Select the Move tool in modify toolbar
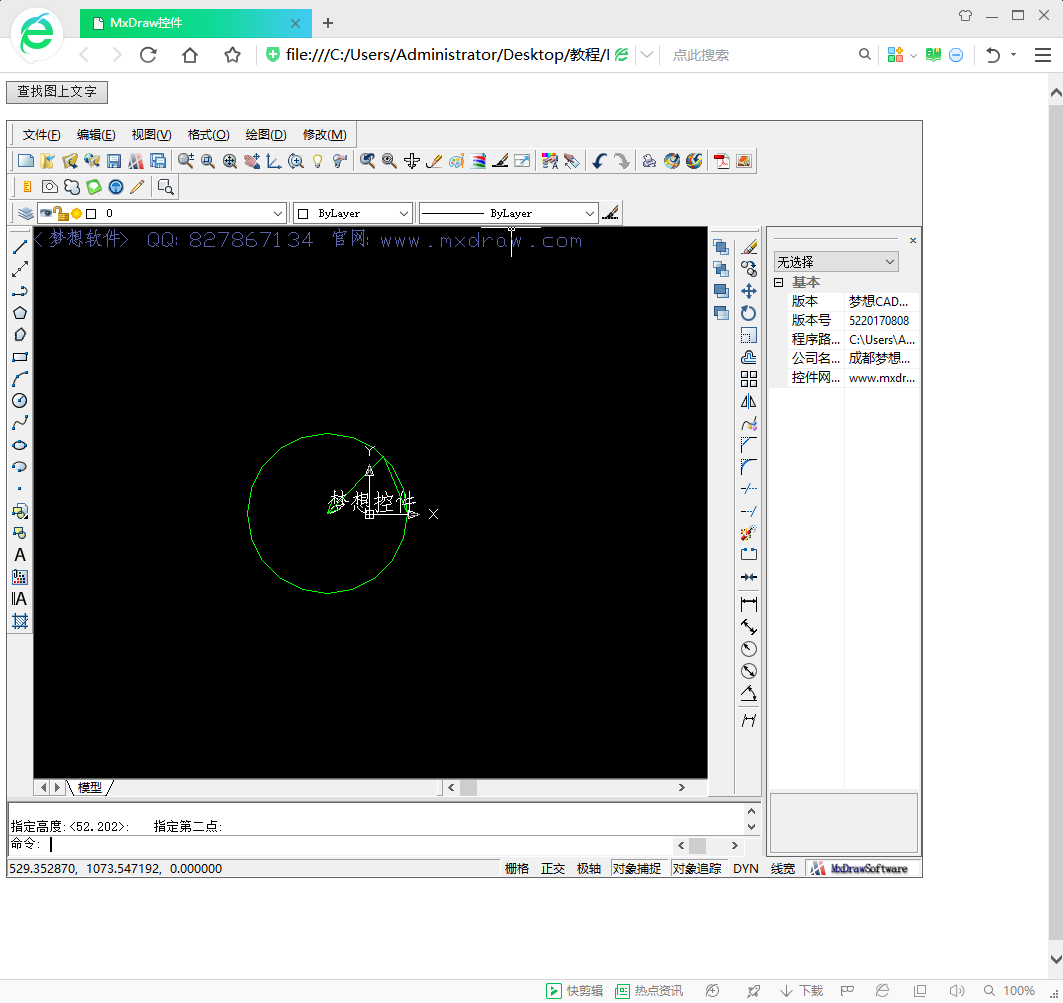This screenshot has width=1063, height=1003. point(748,291)
